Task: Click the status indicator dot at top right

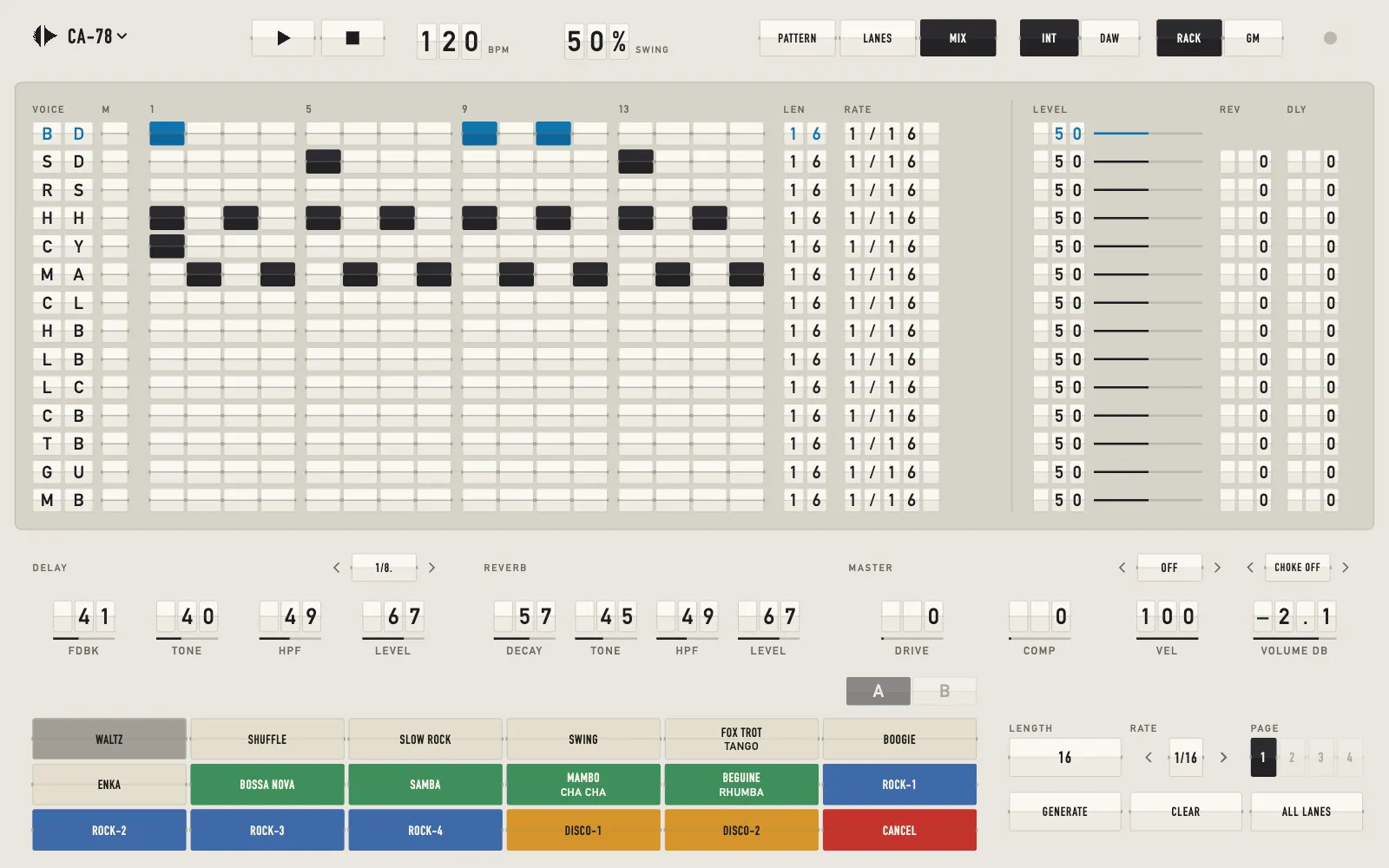Action: tap(1330, 38)
